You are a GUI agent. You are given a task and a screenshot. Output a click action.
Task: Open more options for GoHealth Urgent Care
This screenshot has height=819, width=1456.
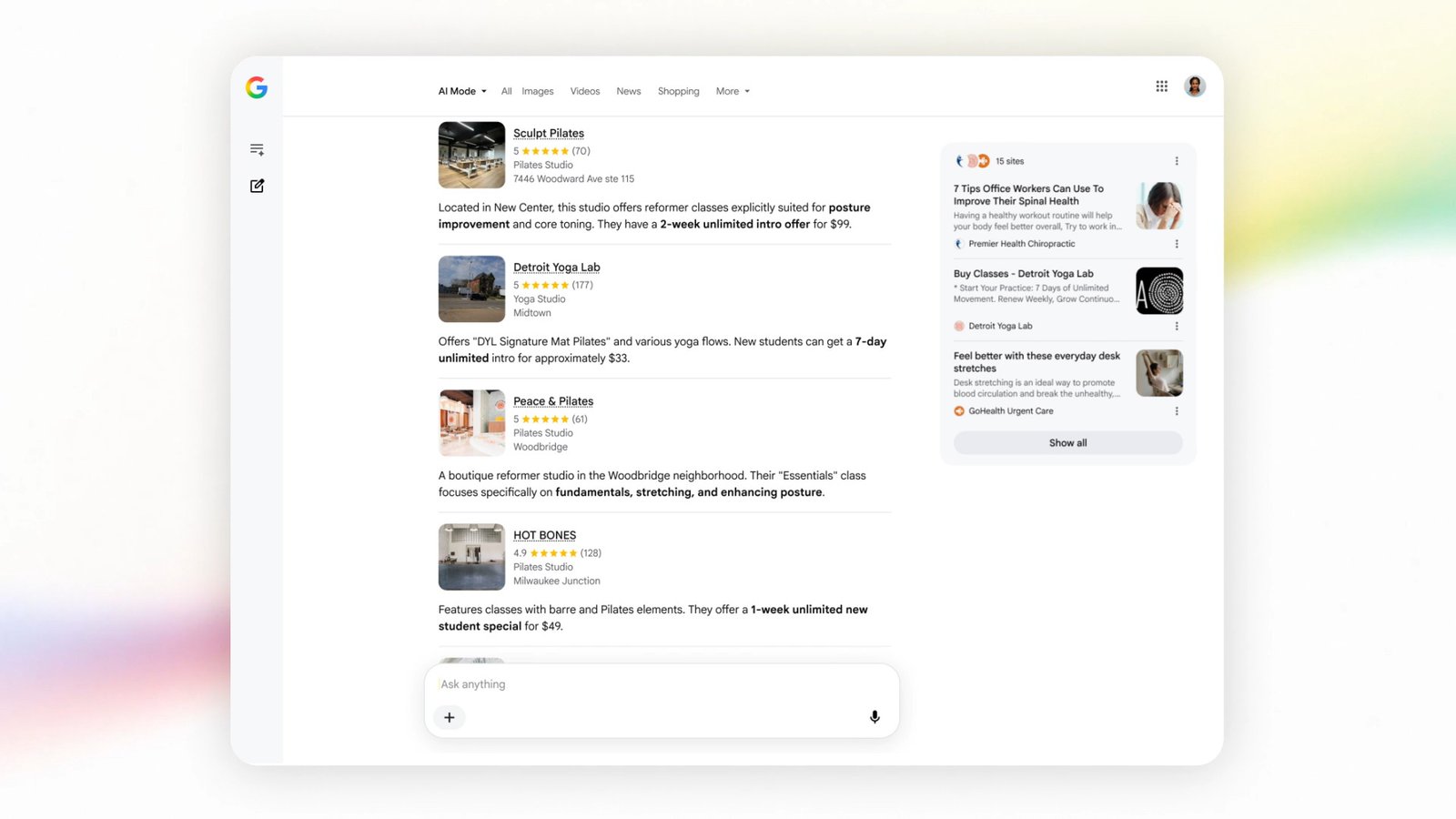point(1177,411)
